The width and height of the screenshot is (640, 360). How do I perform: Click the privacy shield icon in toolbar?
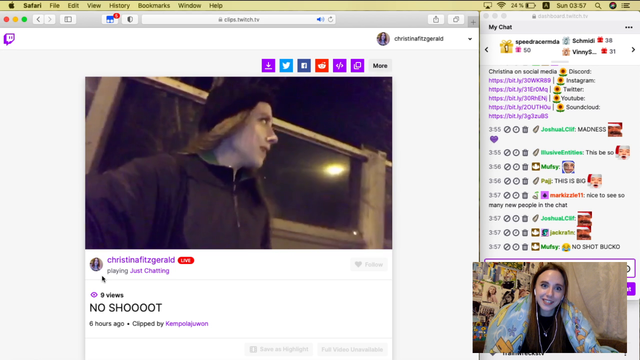[x=130, y=19]
